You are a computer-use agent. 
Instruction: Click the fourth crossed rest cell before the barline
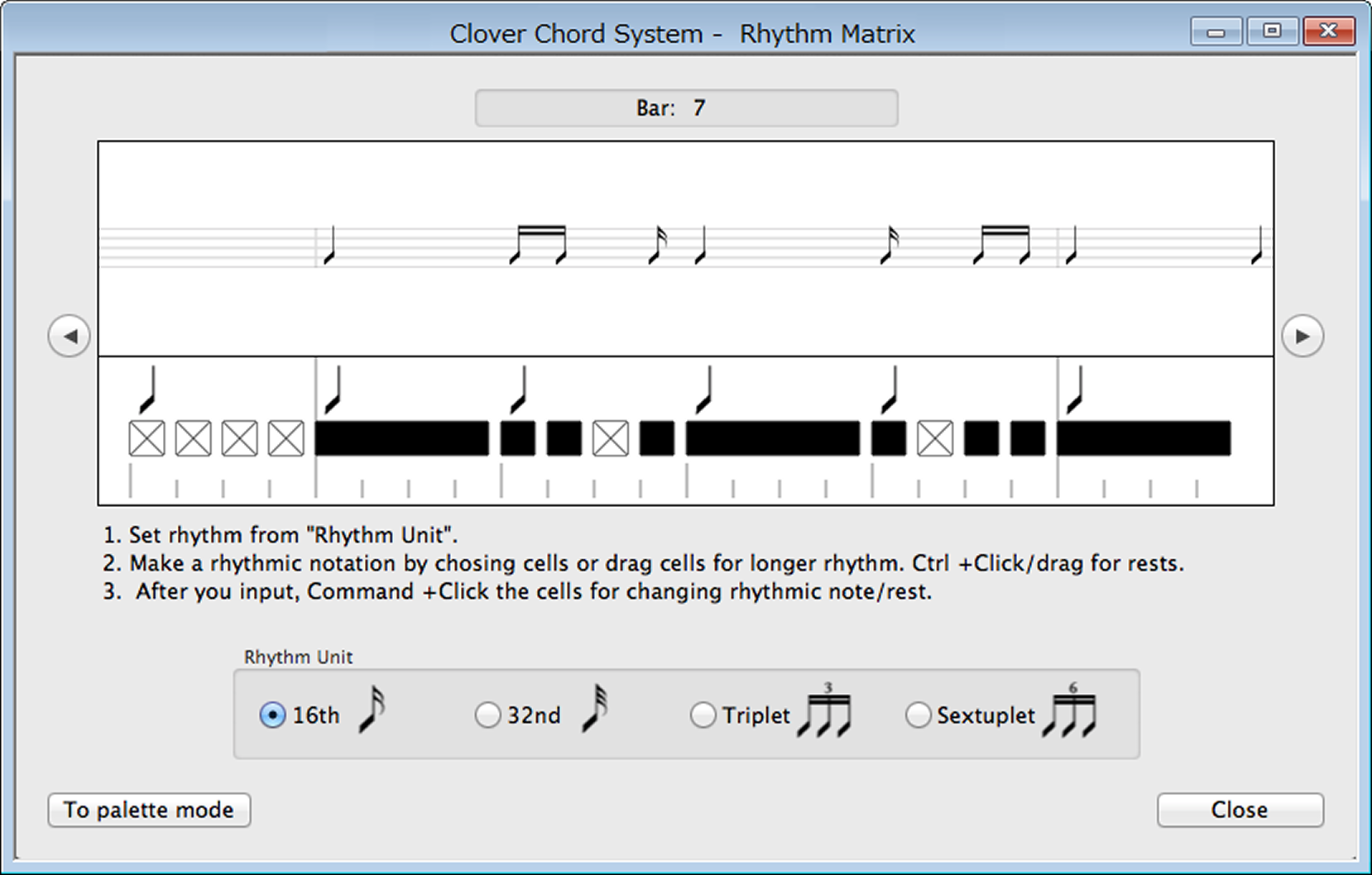point(286,438)
